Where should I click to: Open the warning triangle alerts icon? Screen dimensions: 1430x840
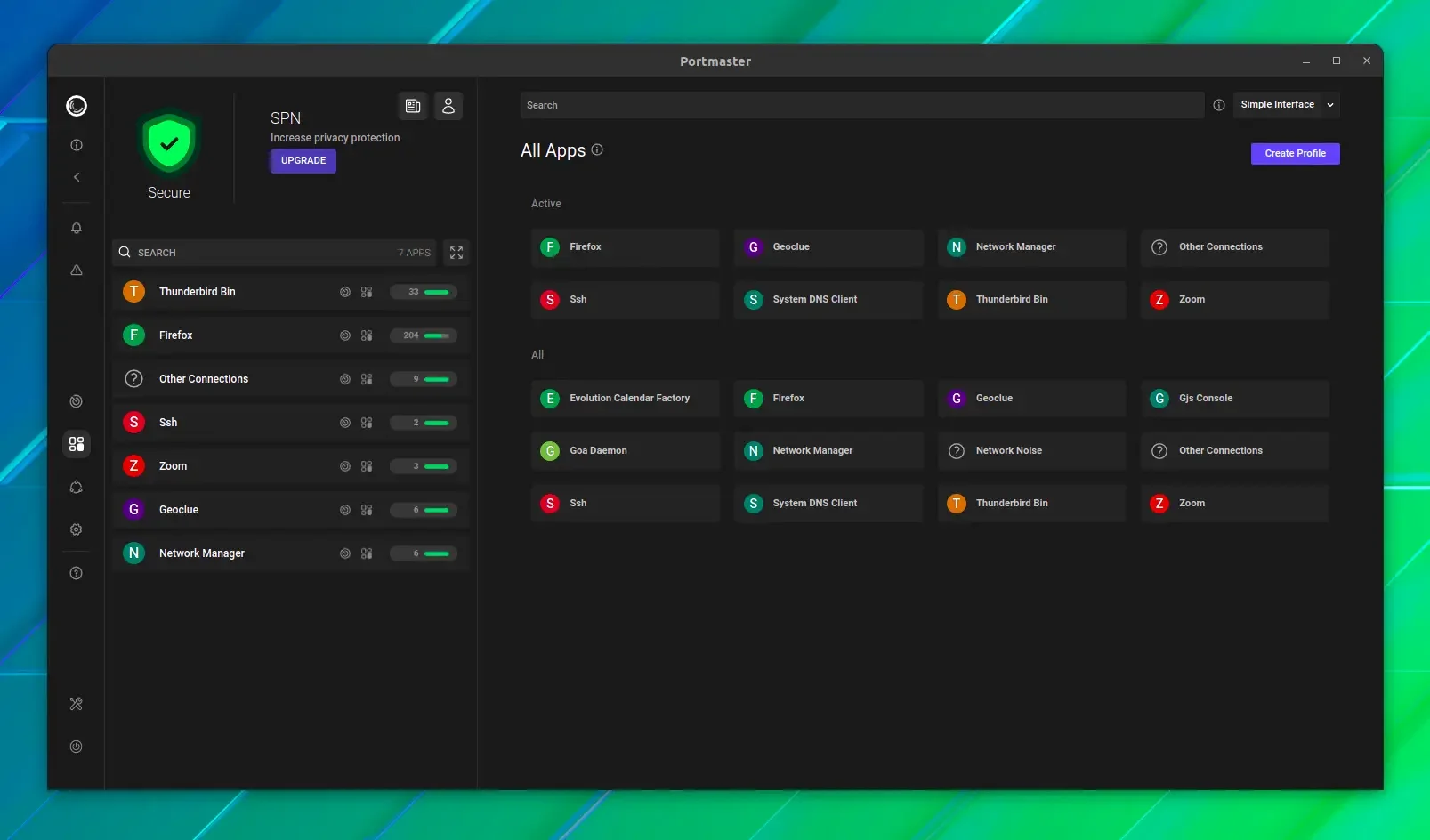point(77,270)
